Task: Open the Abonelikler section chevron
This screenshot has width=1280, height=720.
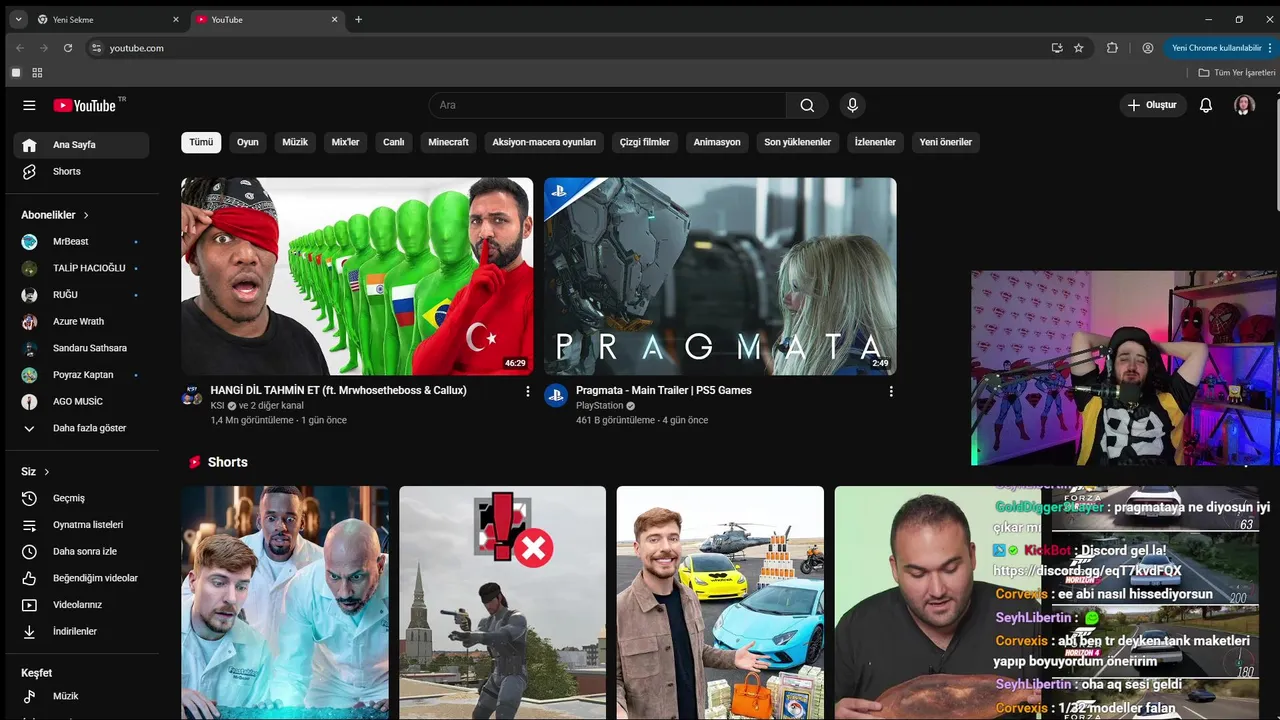Action: 86,215
